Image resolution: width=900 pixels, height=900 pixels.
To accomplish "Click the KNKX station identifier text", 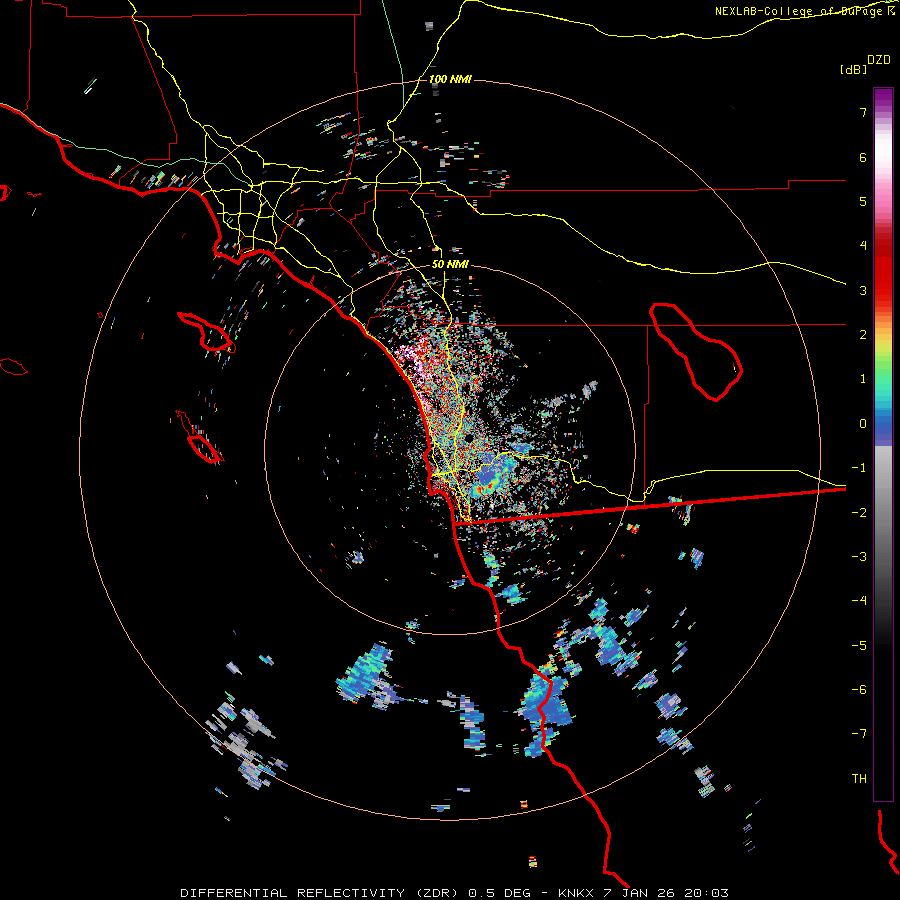I will pyautogui.click(x=578, y=893).
